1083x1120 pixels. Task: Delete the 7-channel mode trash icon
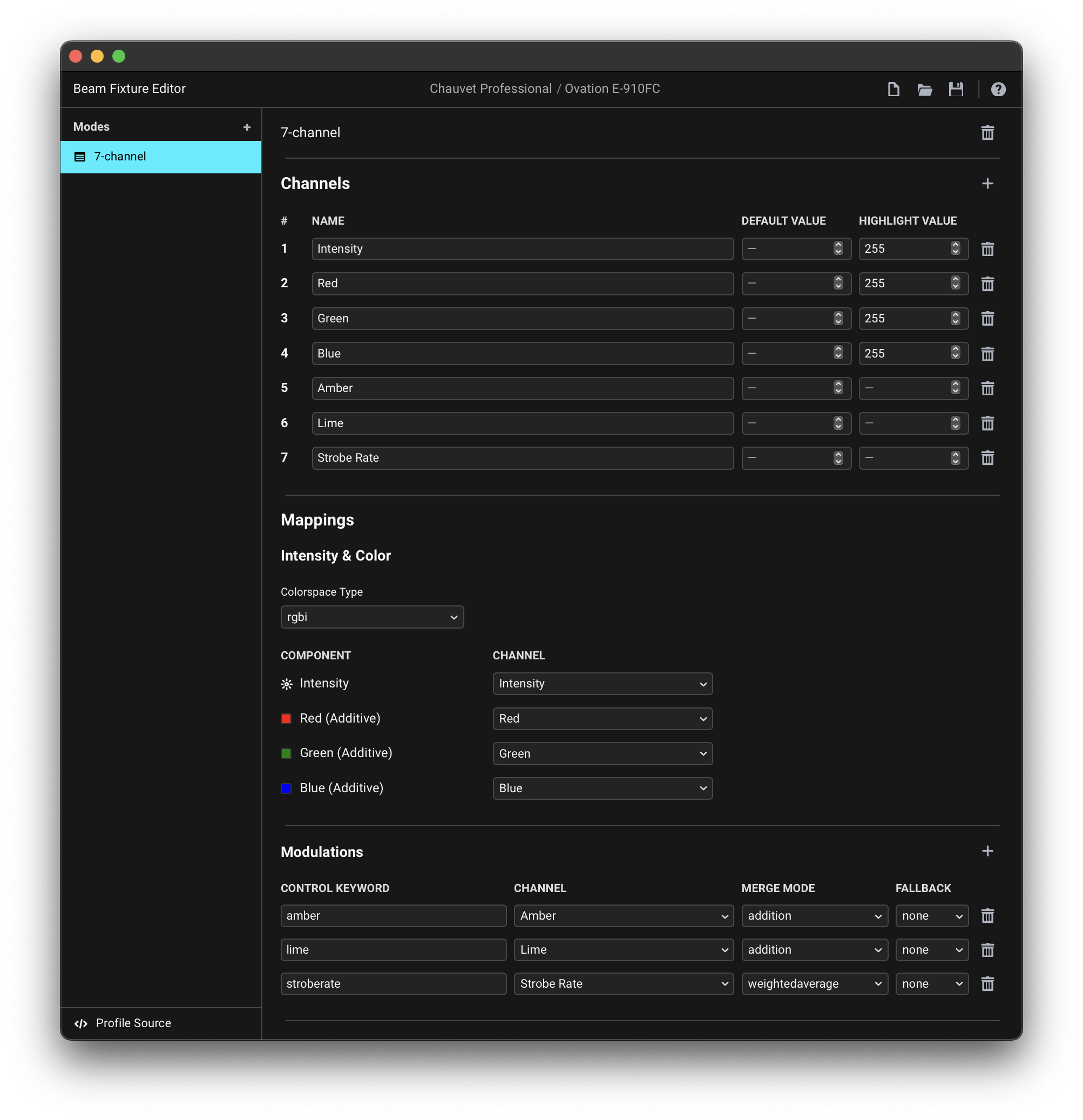tap(987, 132)
